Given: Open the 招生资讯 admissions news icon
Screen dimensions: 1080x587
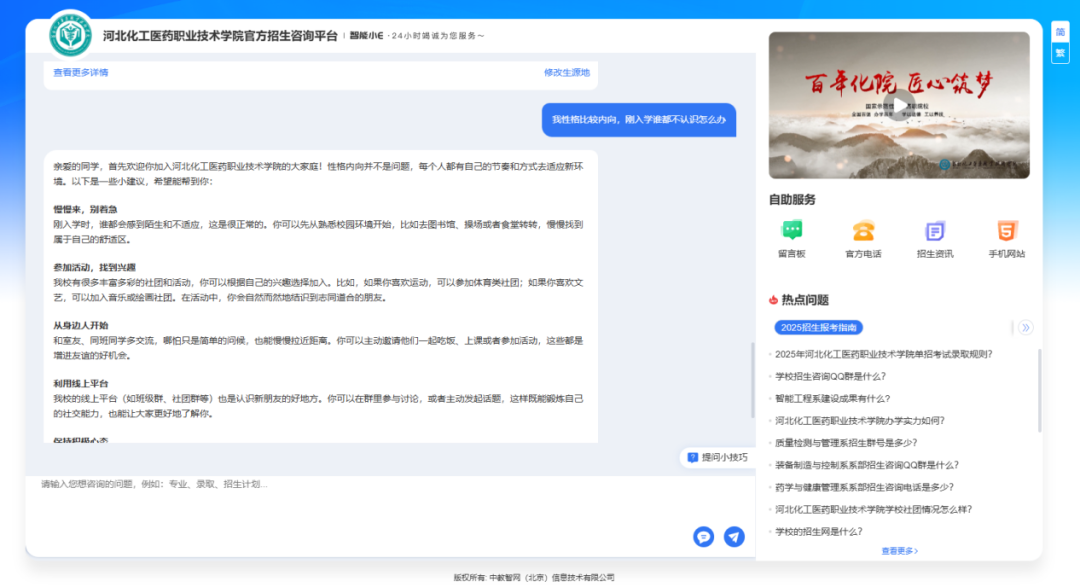Looking at the screenshot, I should [934, 231].
